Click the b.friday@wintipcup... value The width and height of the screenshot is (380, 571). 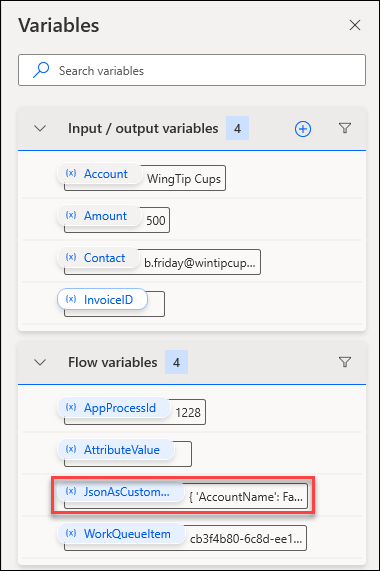pos(199,263)
